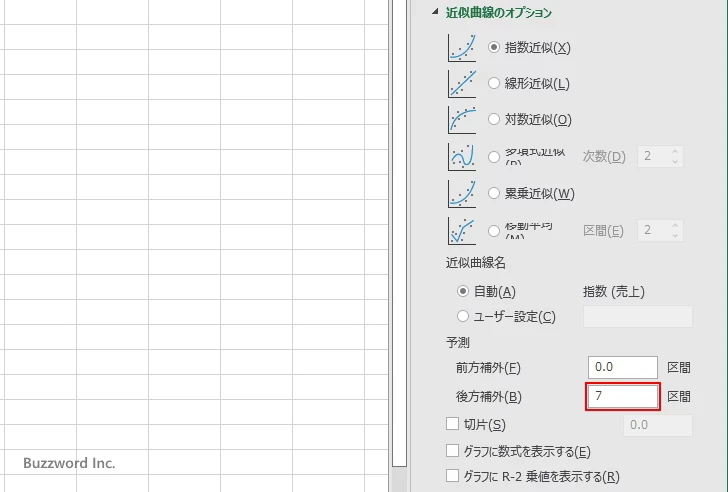Check グラフに R-2 乗値を表示する(R)
Image resolution: width=728 pixels, height=492 pixels.
(452, 475)
